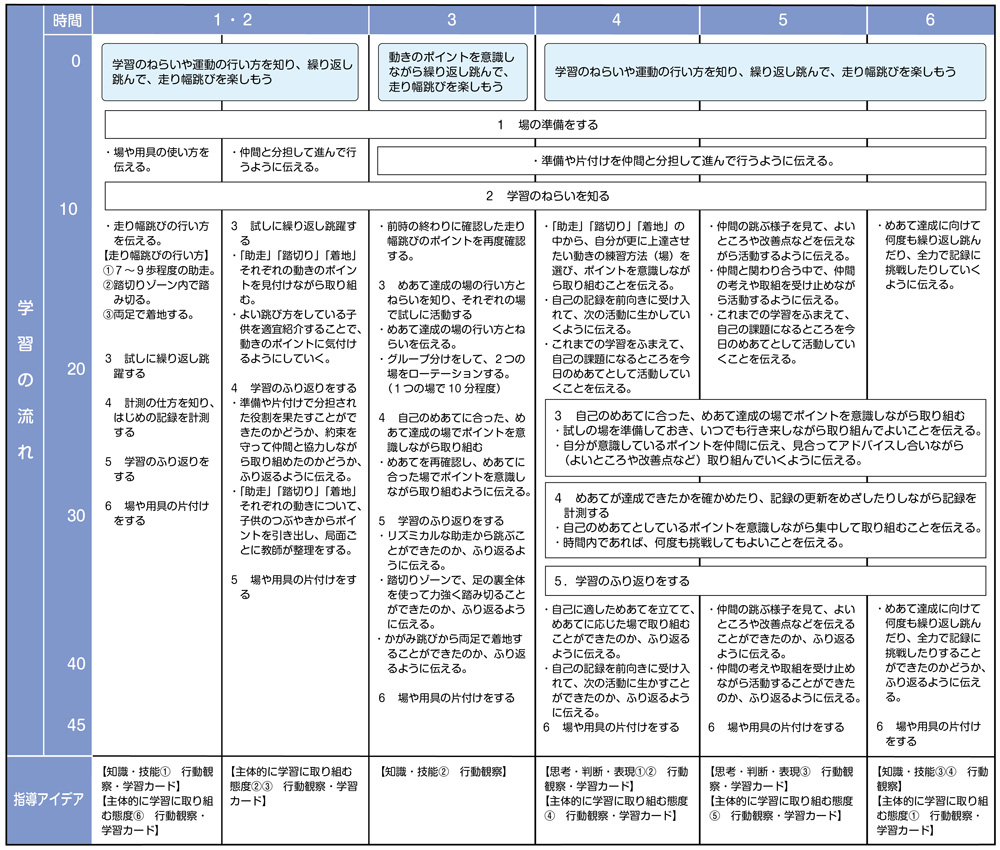Click '時間内であれば、何度も挑戦してもよい' text
This screenshot has height=850, width=1000.
pyautogui.click(x=700, y=543)
